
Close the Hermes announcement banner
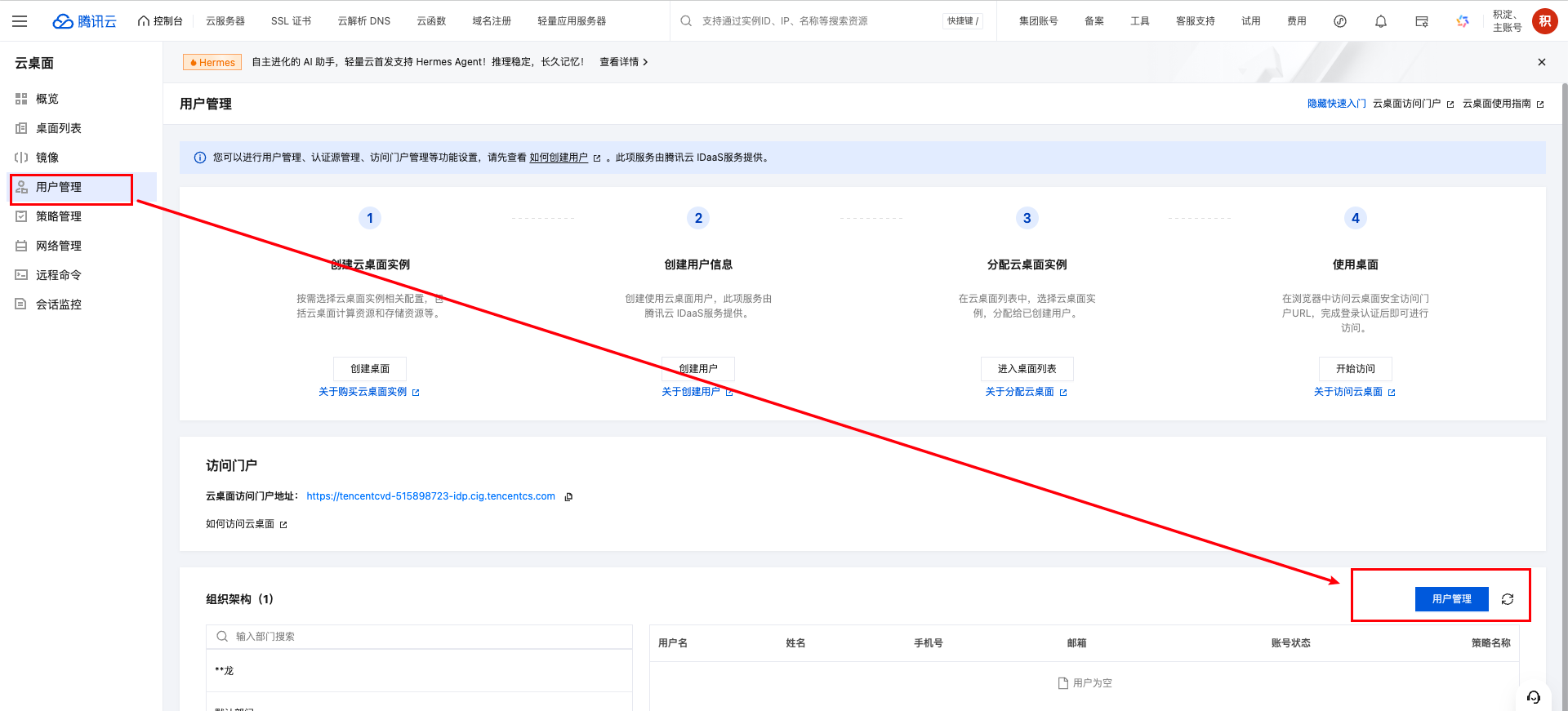pos(1542,62)
